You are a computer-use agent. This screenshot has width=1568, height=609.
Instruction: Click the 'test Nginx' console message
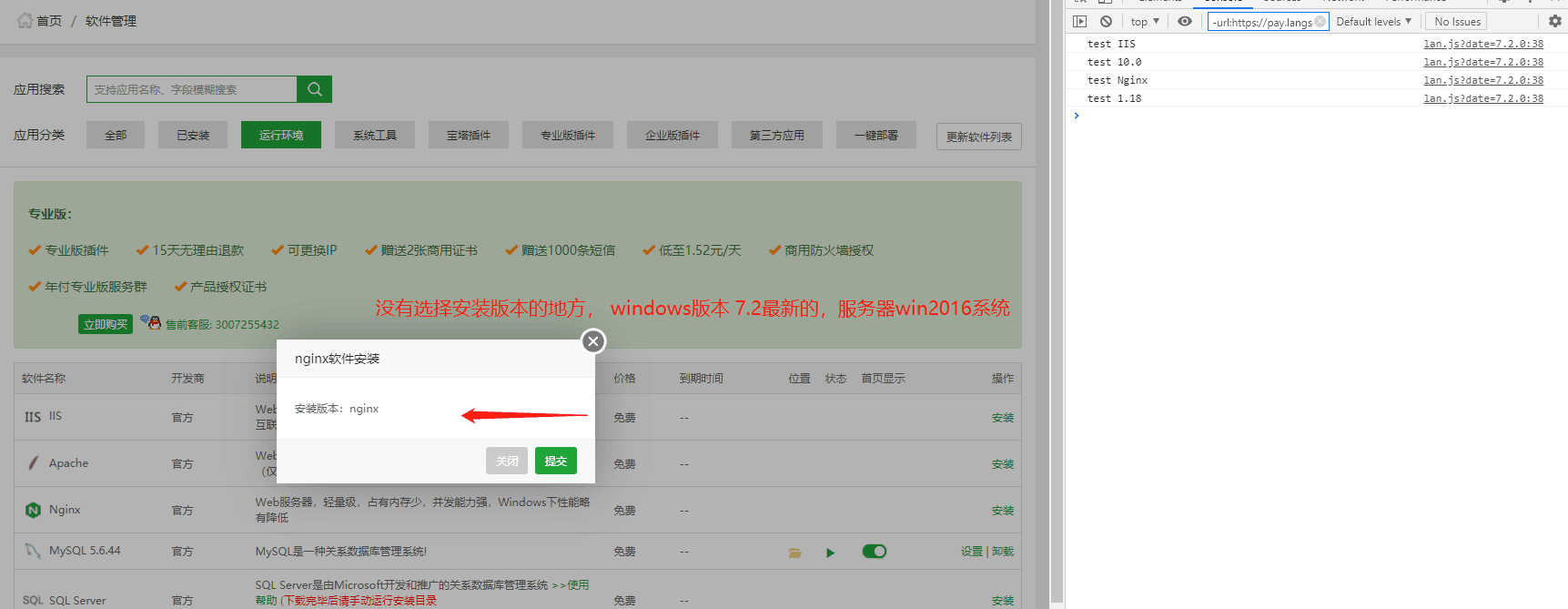1118,80
